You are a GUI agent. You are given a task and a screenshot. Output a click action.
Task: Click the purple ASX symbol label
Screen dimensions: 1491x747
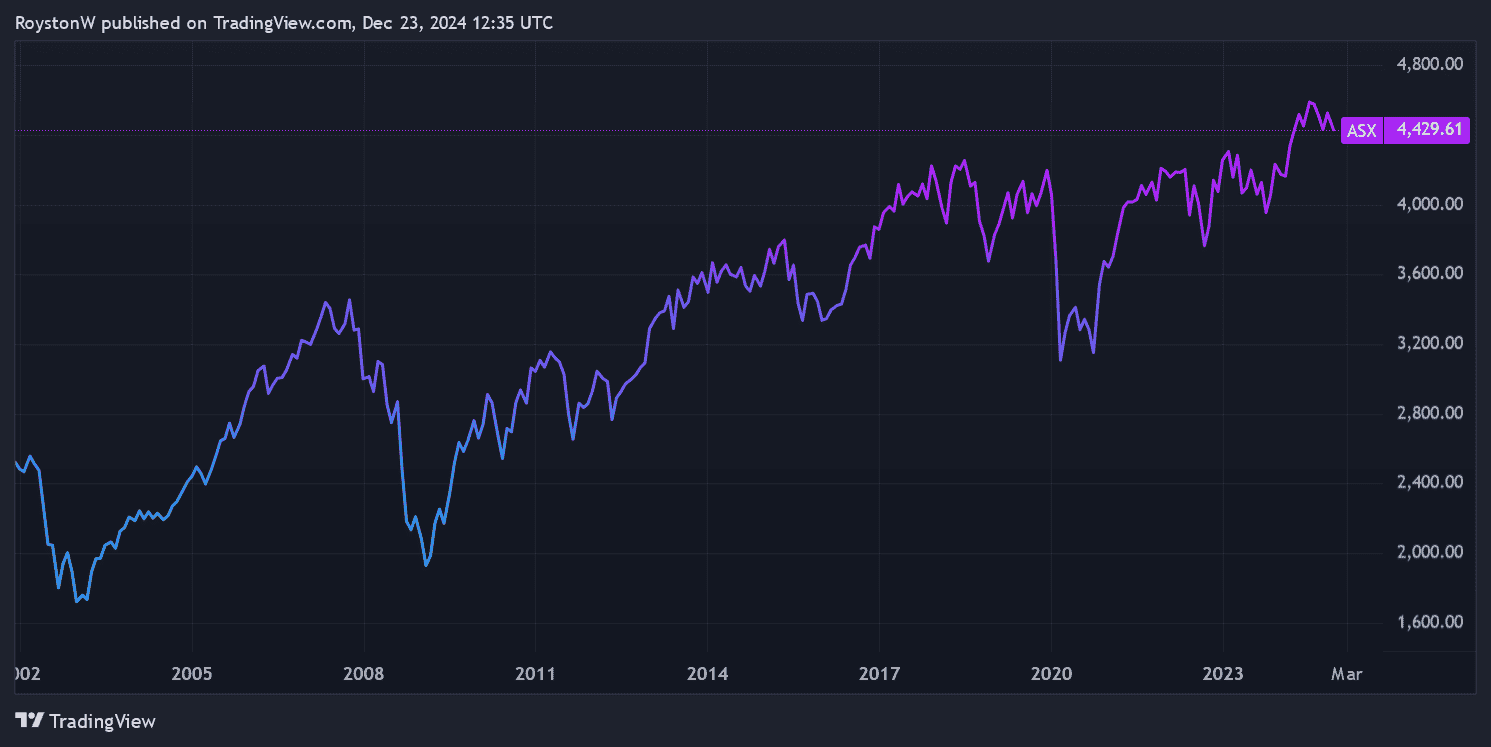1361,130
